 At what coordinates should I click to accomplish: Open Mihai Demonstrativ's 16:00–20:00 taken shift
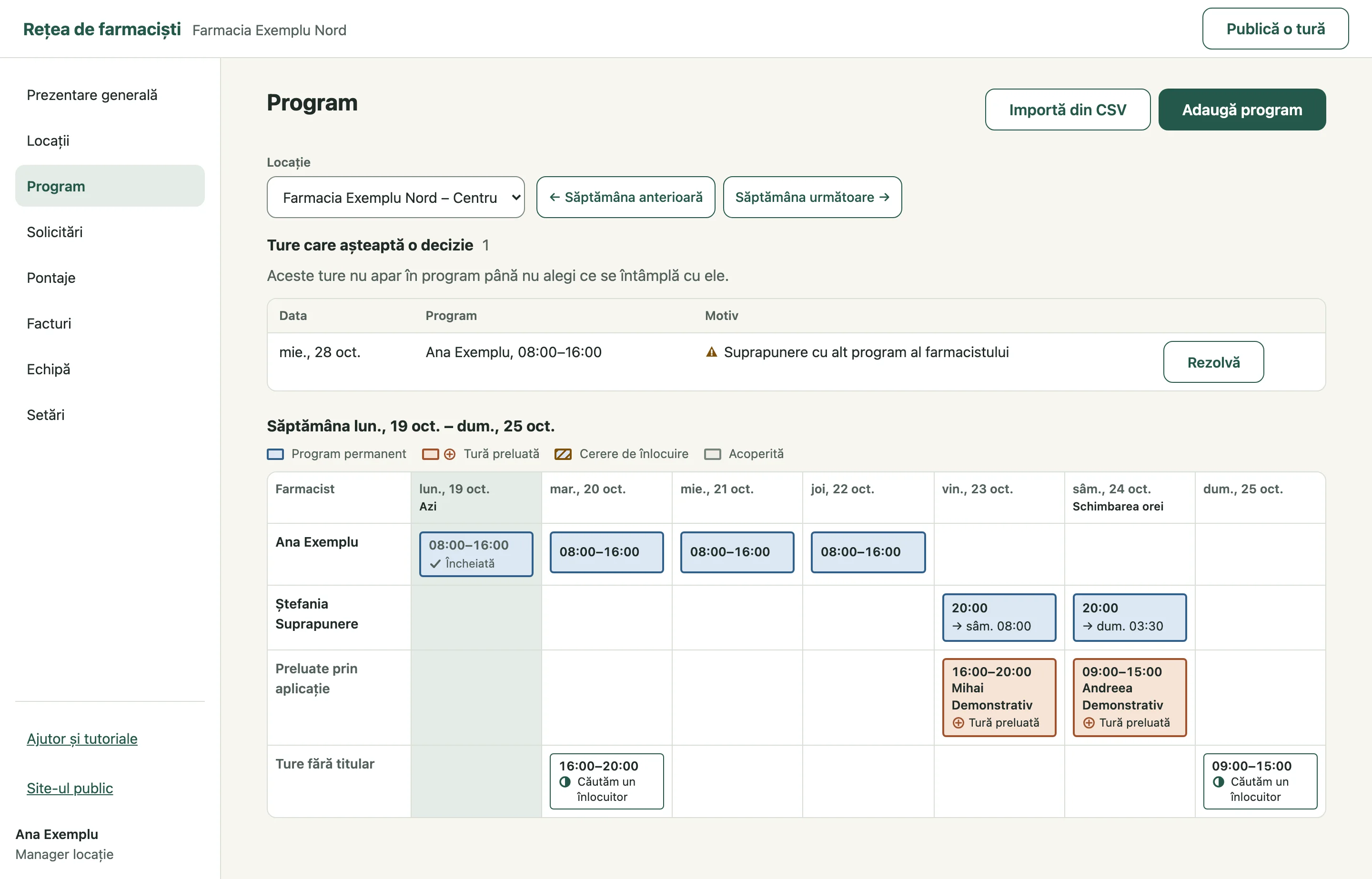(999, 698)
